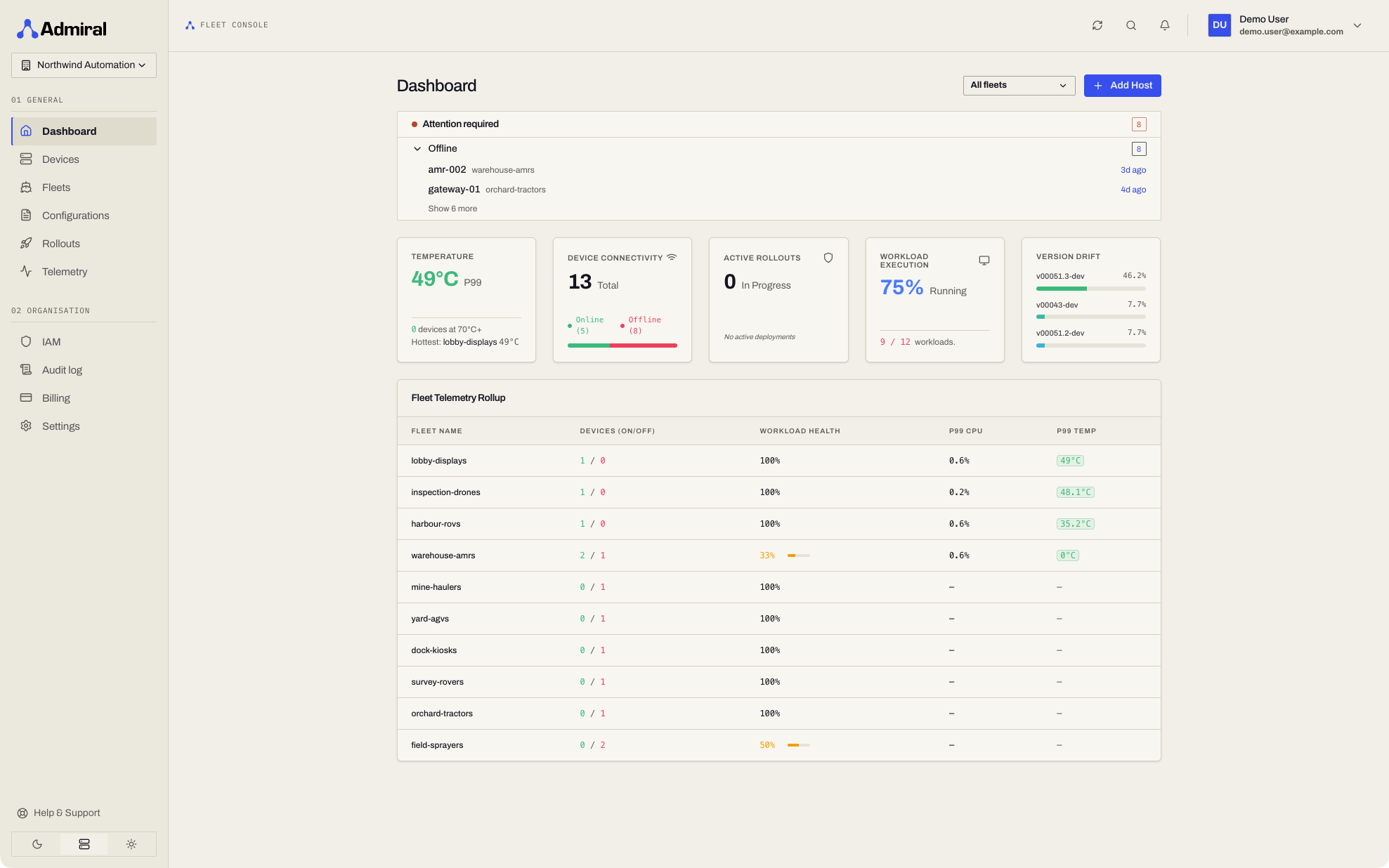Click warehouse-amrs workload health bar

pos(799,555)
